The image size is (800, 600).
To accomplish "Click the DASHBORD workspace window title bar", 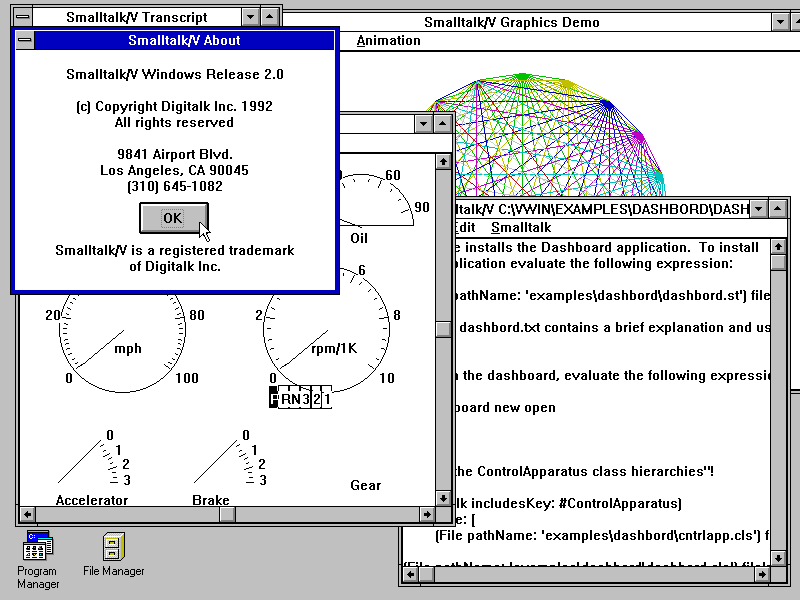I will (601, 209).
